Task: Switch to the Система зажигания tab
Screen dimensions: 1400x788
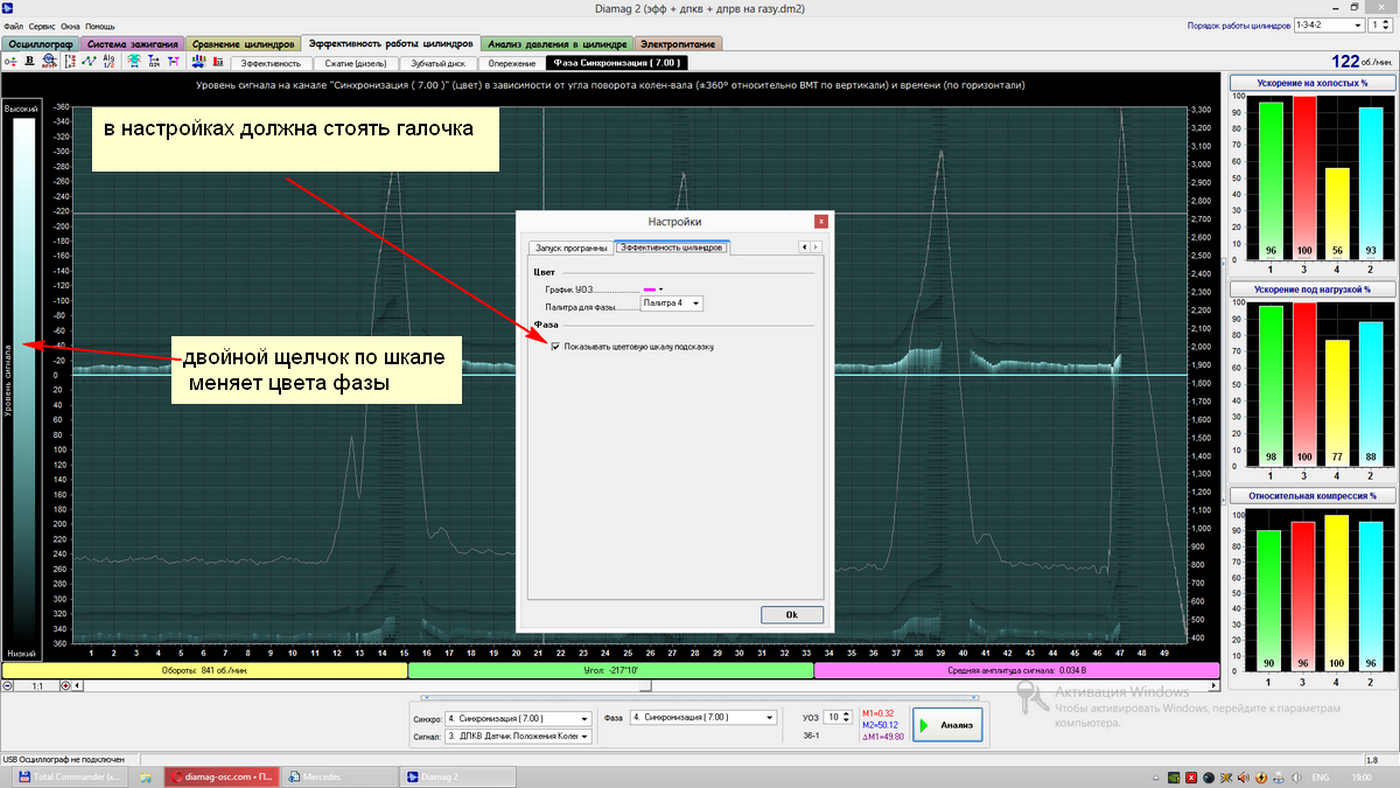Action: click(132, 44)
